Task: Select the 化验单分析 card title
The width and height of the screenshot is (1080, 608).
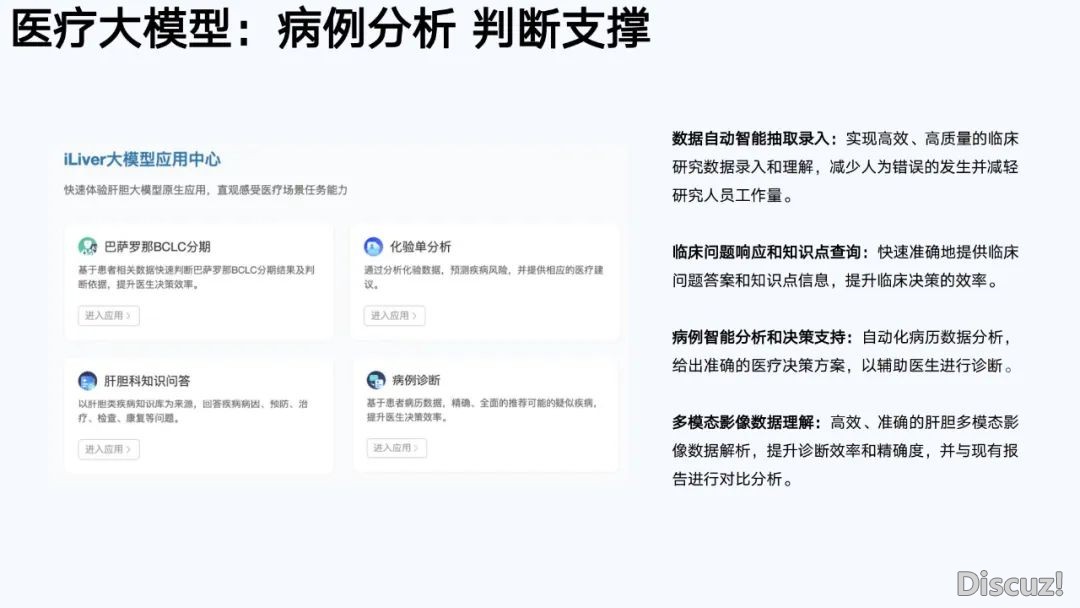Action: pos(420,247)
